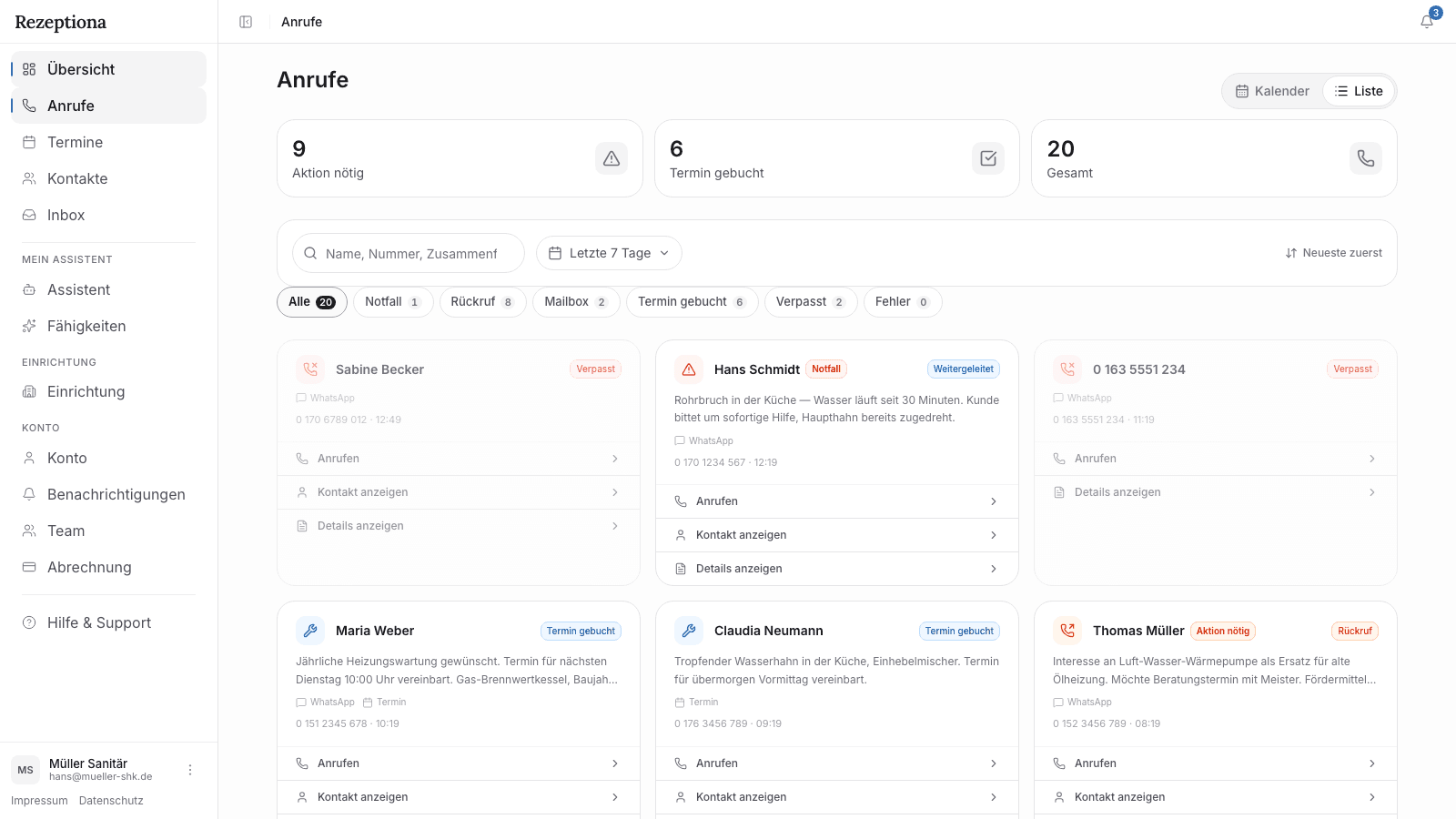Select the Alle filter tab
Screen dimensions: 1456x819
(x=312, y=302)
